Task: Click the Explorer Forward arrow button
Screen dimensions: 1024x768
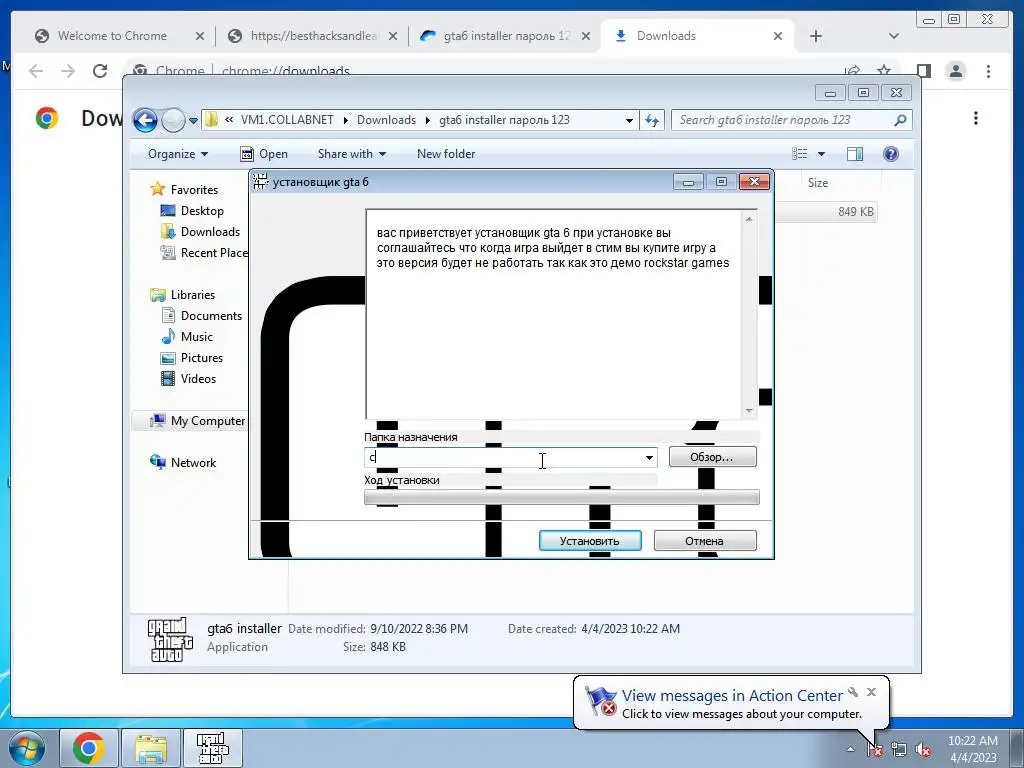Action: tap(173, 120)
